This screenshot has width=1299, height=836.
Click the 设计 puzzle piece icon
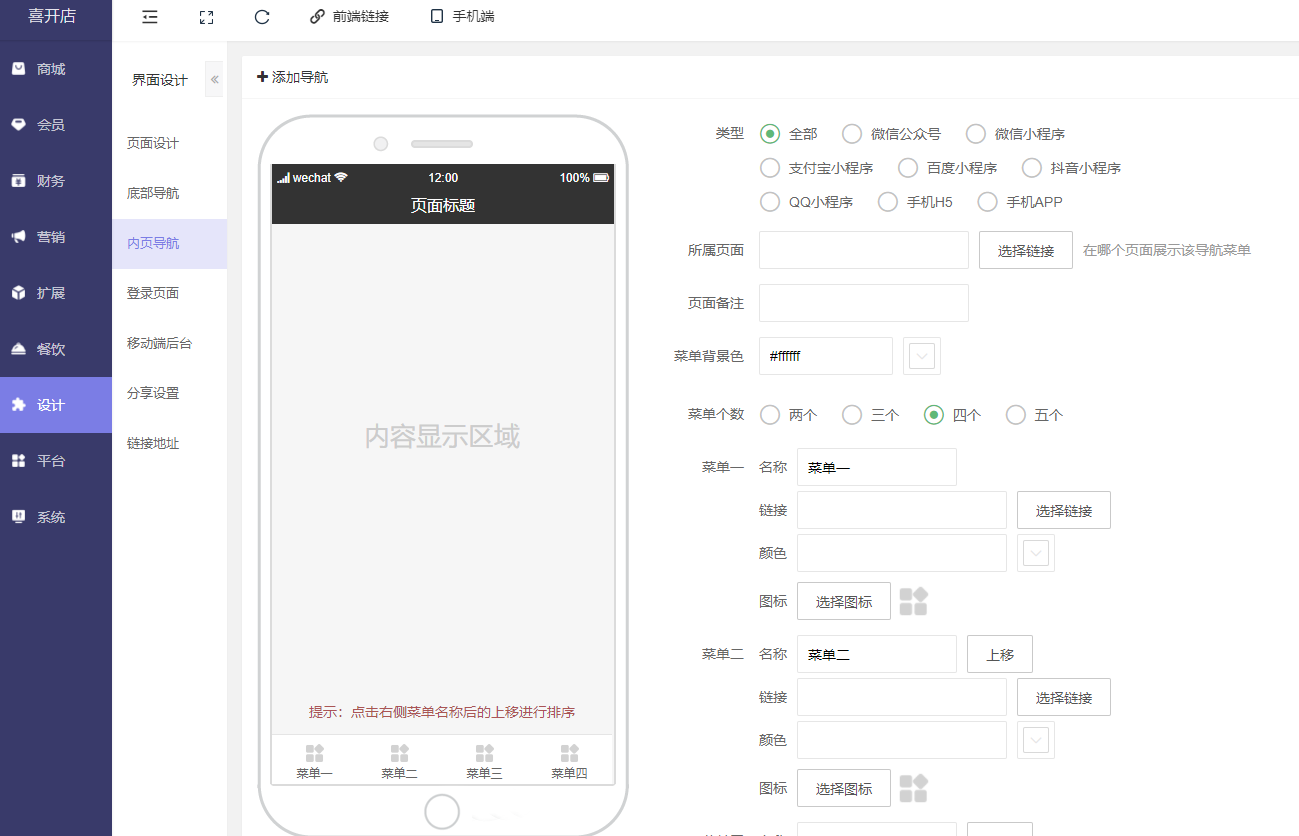point(18,405)
